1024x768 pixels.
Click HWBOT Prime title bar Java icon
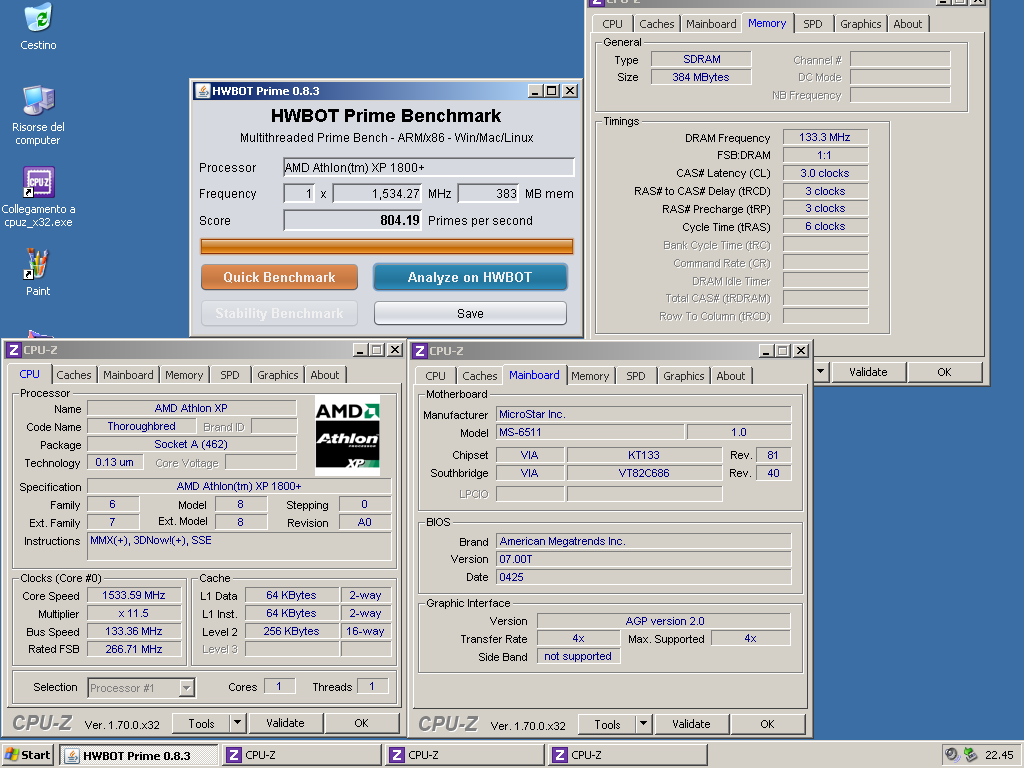coord(202,91)
